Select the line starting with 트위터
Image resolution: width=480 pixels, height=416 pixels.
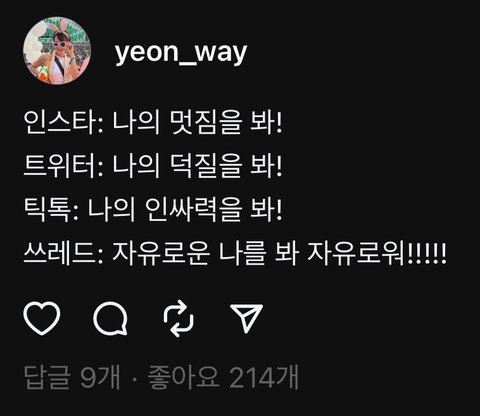153,166
